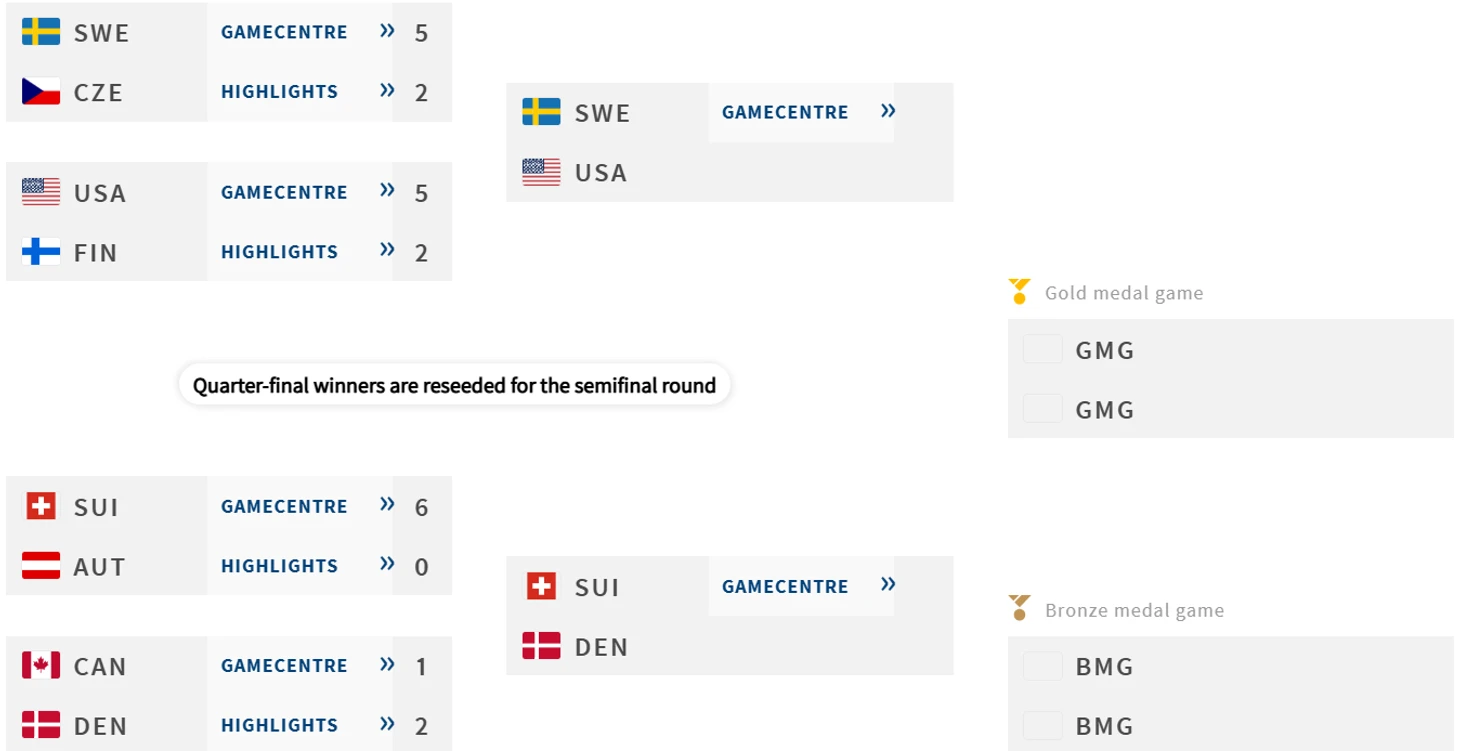Select first GMG placeholder team slot

[x=1230, y=350]
